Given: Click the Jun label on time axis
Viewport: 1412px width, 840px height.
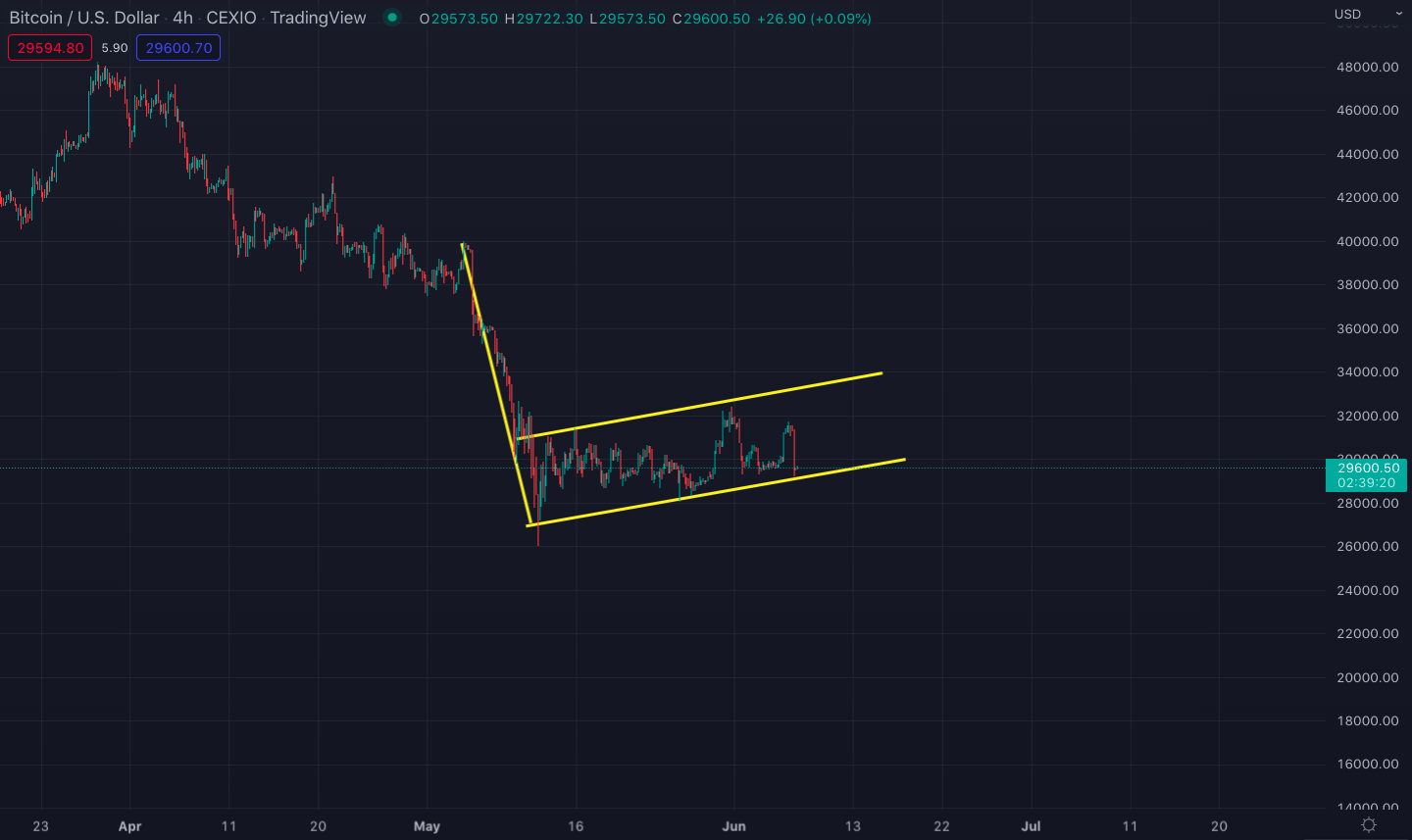Looking at the screenshot, I should click(x=733, y=826).
